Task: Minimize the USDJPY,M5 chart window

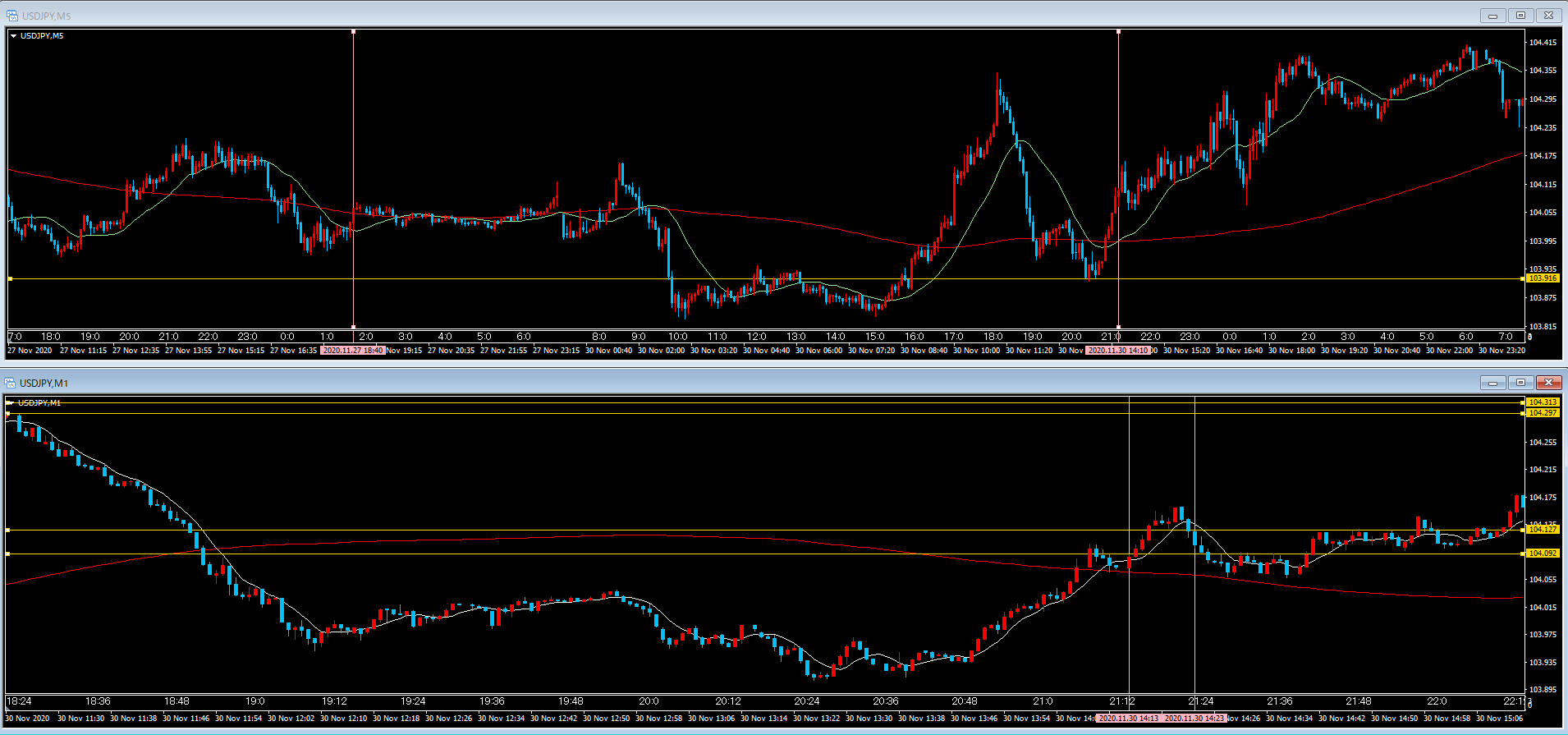Action: coord(1492,16)
